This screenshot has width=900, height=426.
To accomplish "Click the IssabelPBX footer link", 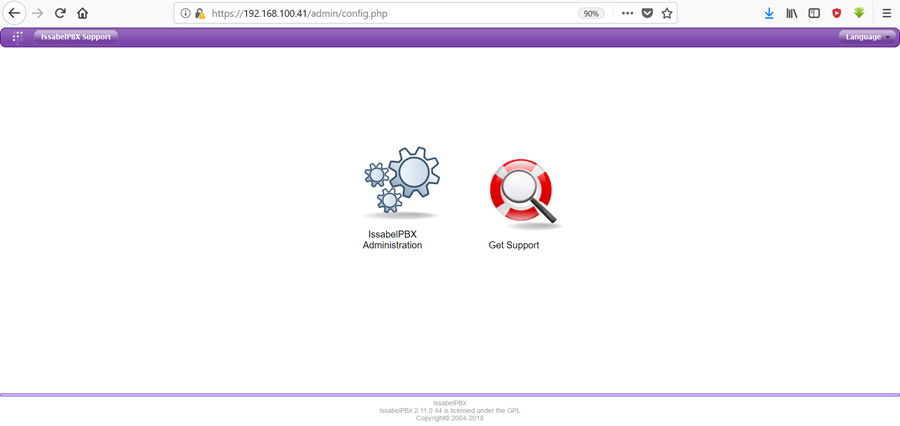I will coord(449,403).
